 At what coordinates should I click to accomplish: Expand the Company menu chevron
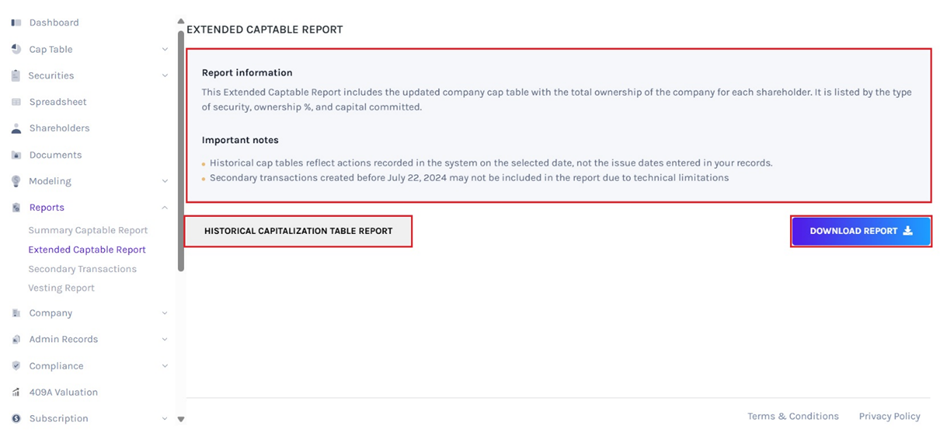point(165,313)
